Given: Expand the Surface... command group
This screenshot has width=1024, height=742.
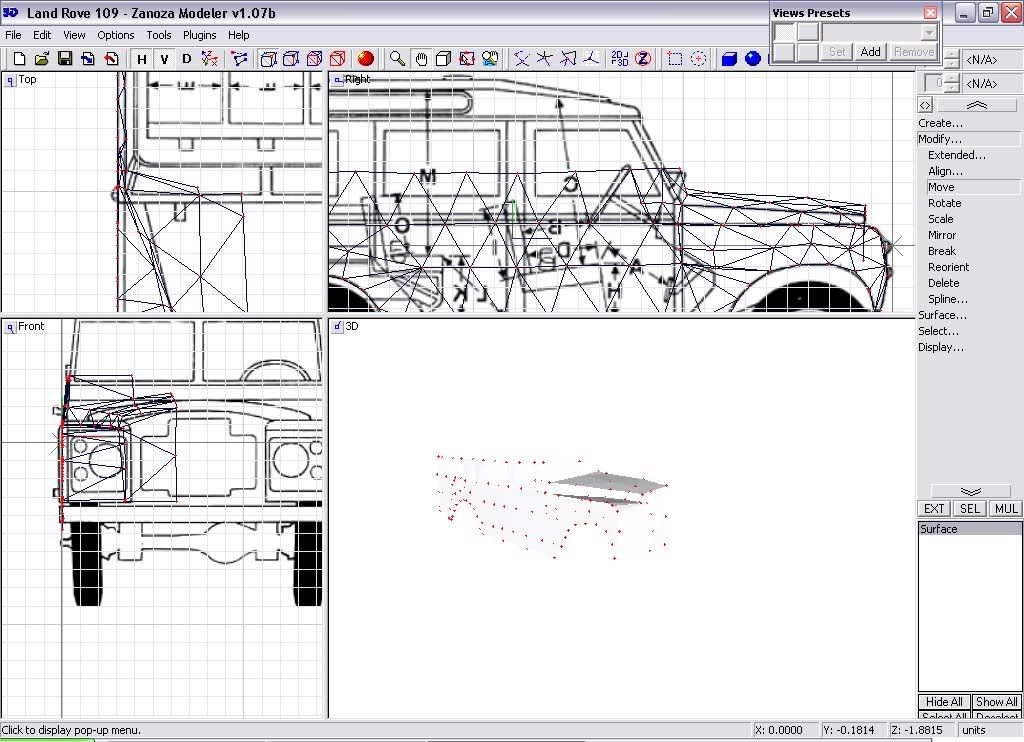Looking at the screenshot, I should pos(943,315).
